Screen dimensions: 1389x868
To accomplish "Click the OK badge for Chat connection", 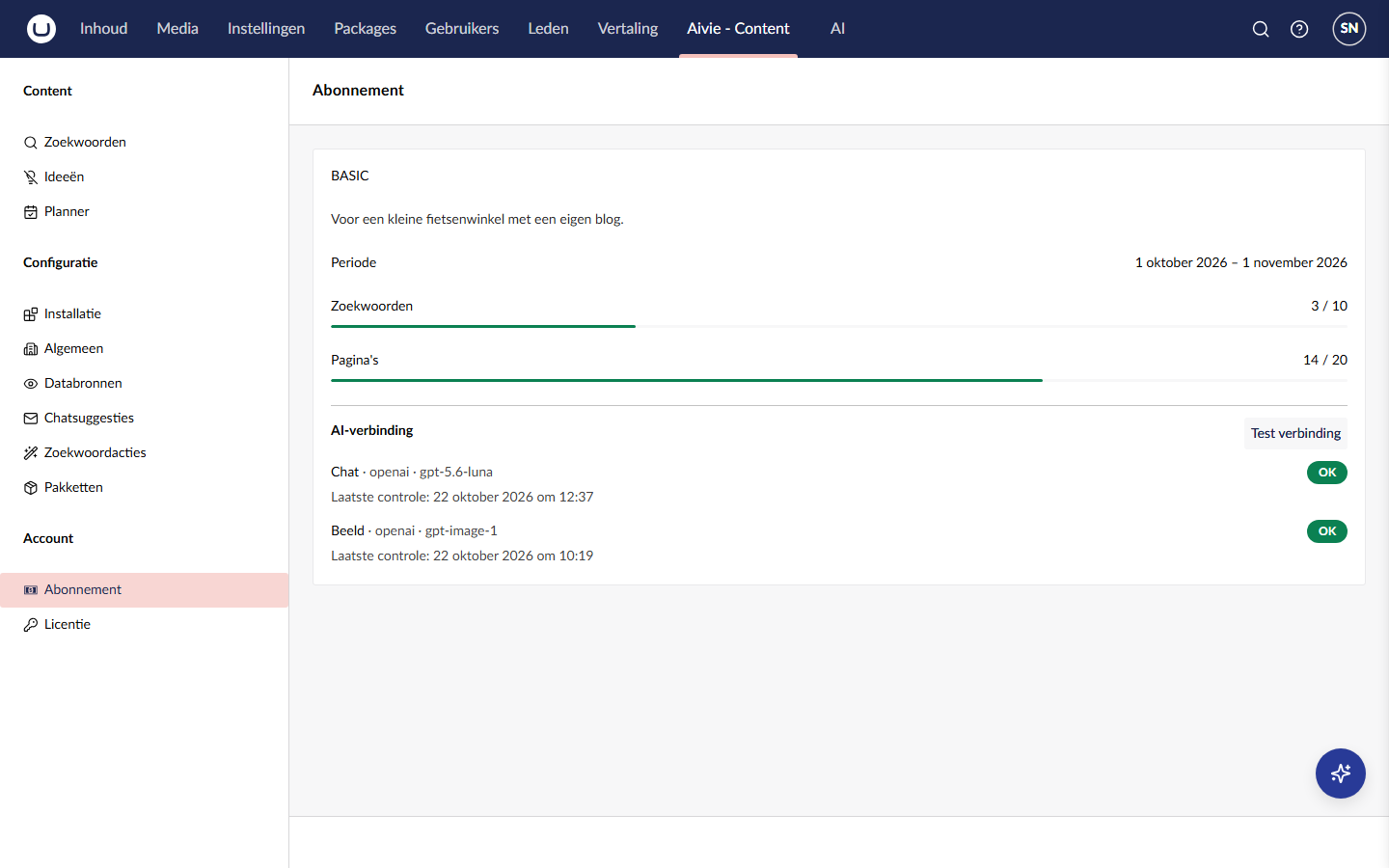I will tap(1327, 473).
